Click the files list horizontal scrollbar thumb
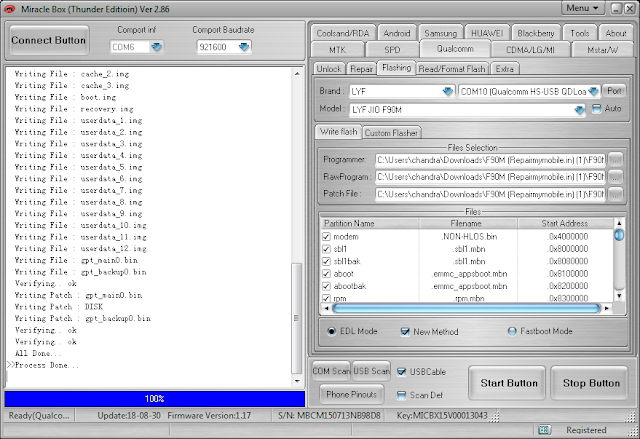Image resolution: width=640 pixels, height=439 pixels. point(467,308)
